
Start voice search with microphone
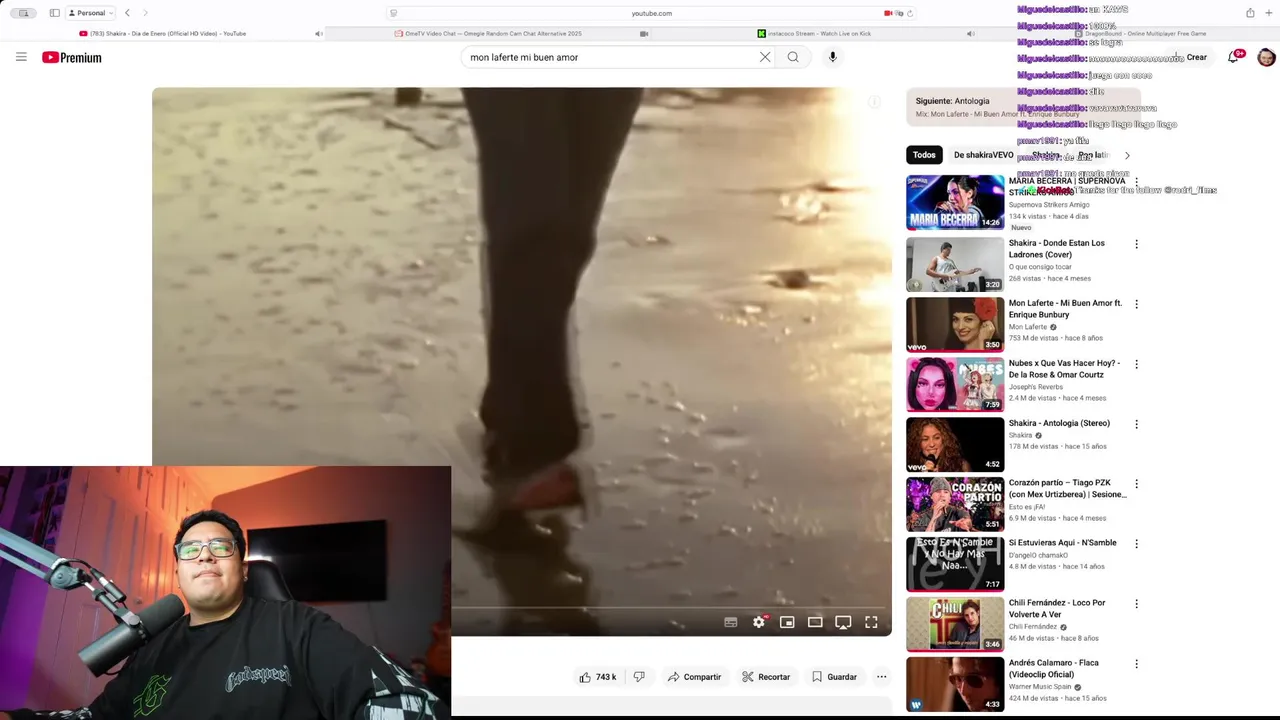(x=832, y=57)
